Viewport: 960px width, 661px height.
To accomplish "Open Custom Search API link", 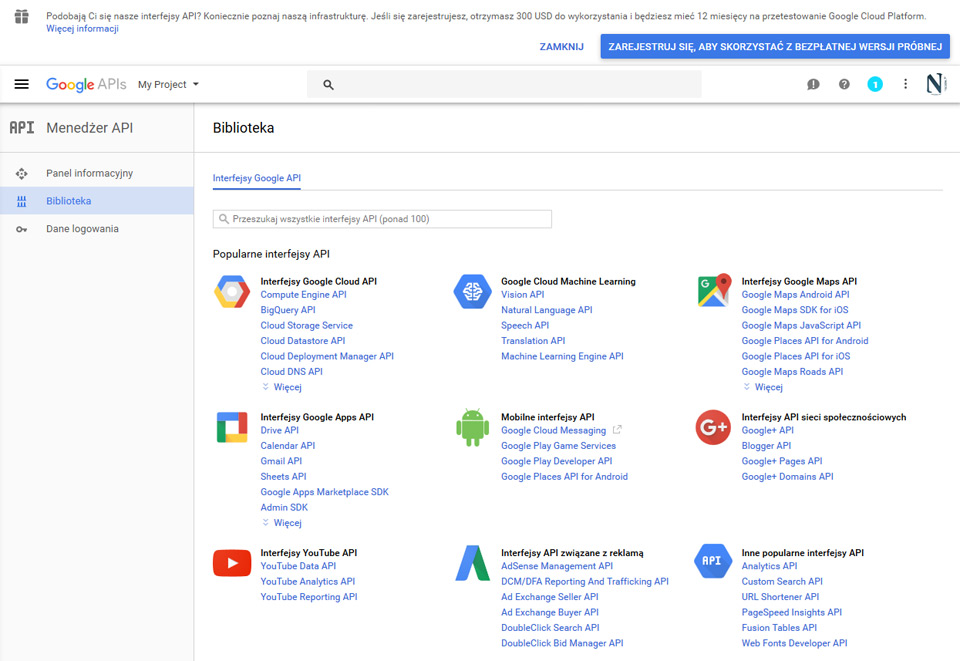I will coord(782,582).
